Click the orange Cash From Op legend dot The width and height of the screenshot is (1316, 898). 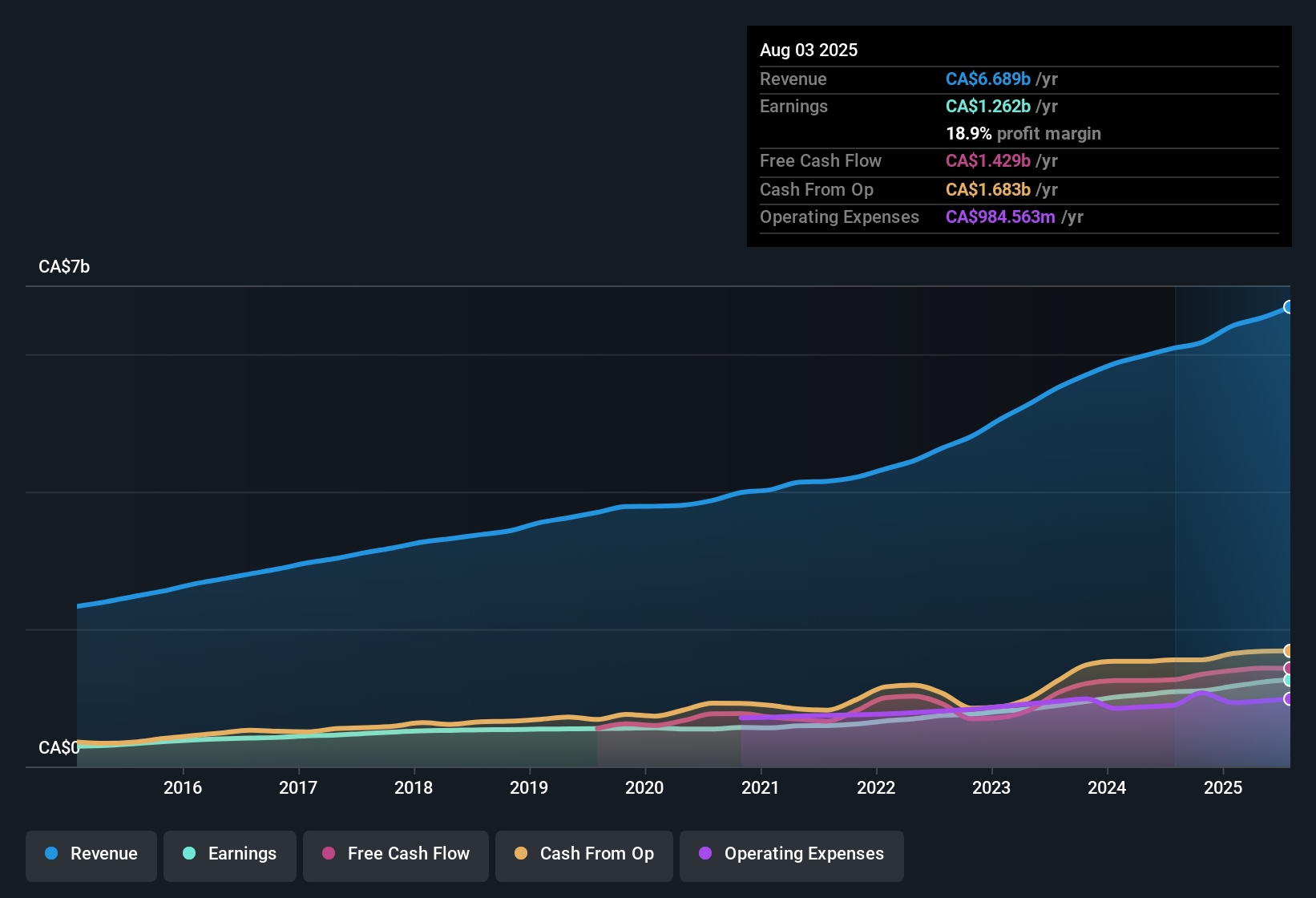click(x=521, y=854)
